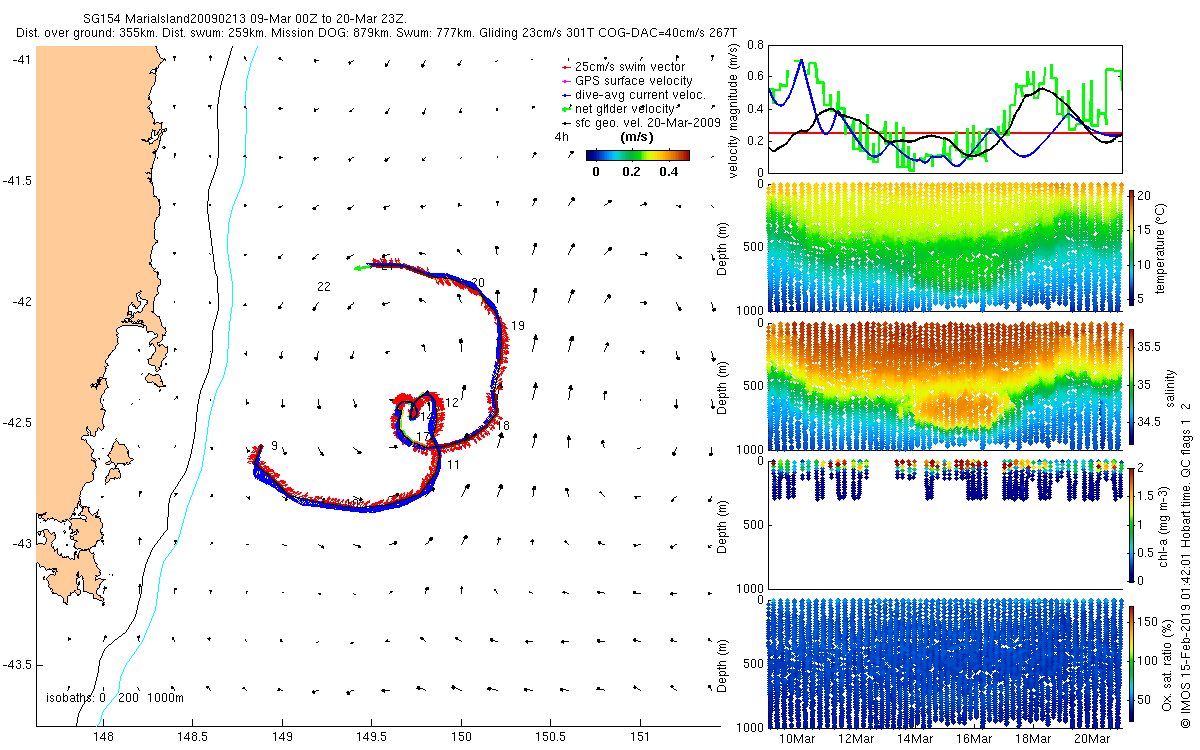Click the '0.8' tick on velocity magnitude axis
The width and height of the screenshot is (1200, 750).
755,45
